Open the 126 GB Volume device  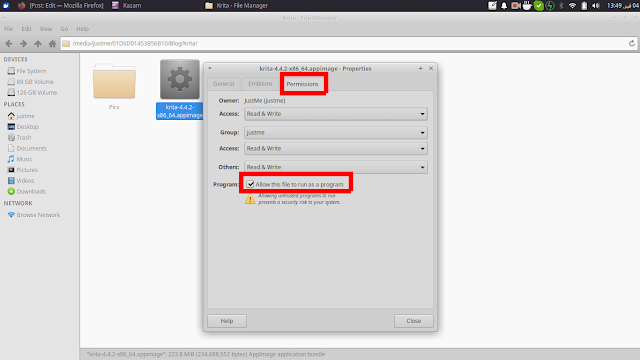point(32,93)
